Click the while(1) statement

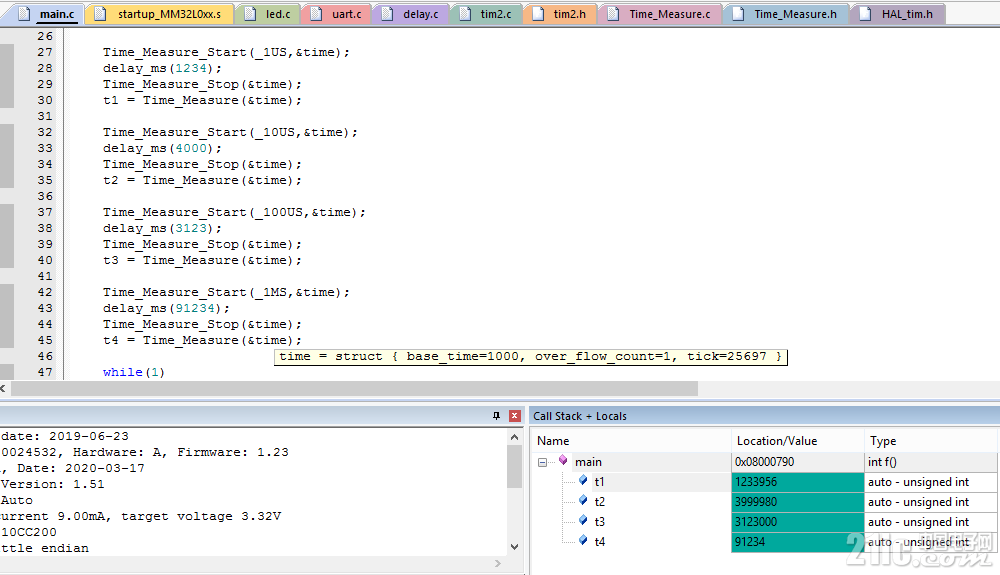point(133,372)
